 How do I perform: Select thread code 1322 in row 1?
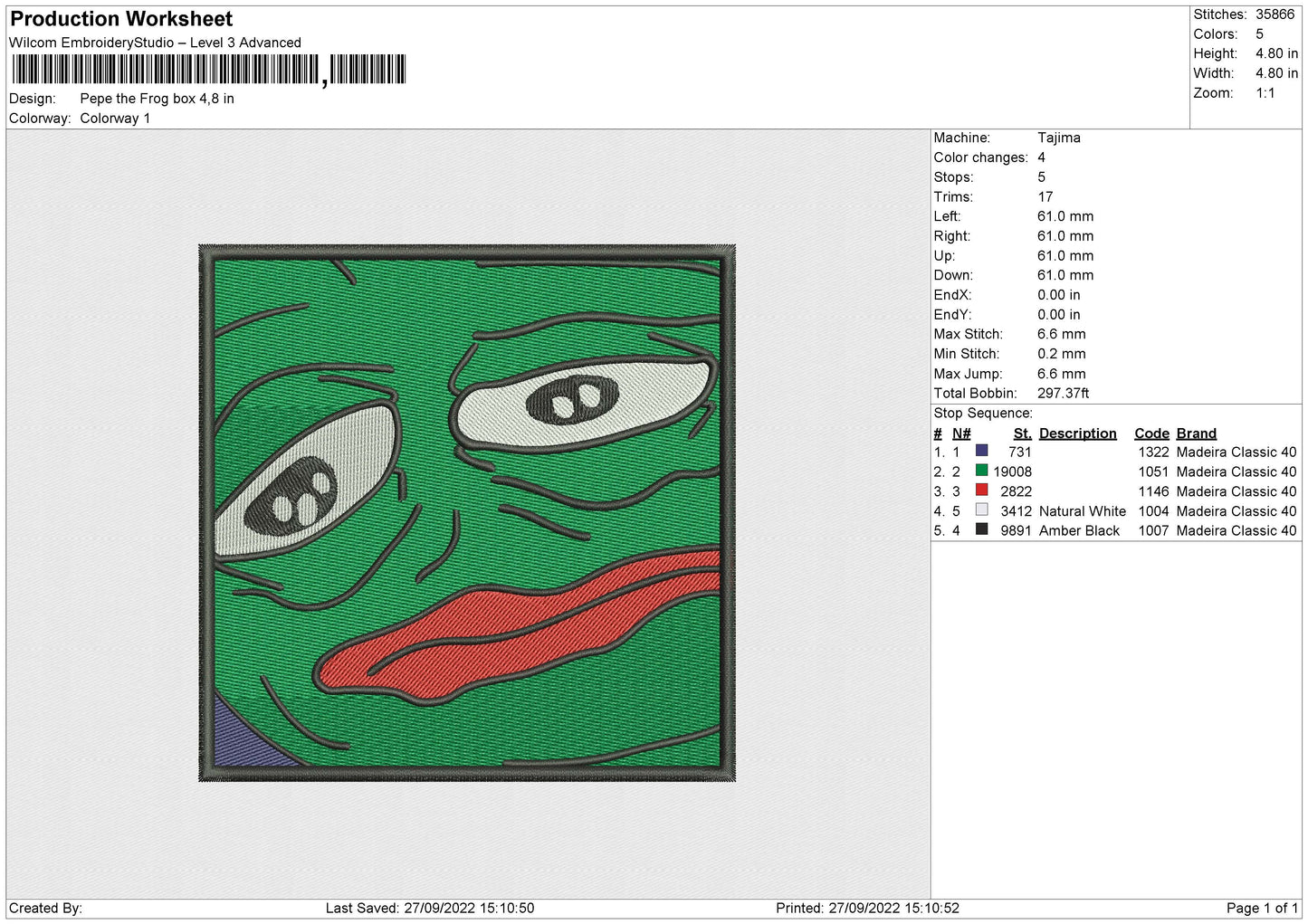[1153, 452]
